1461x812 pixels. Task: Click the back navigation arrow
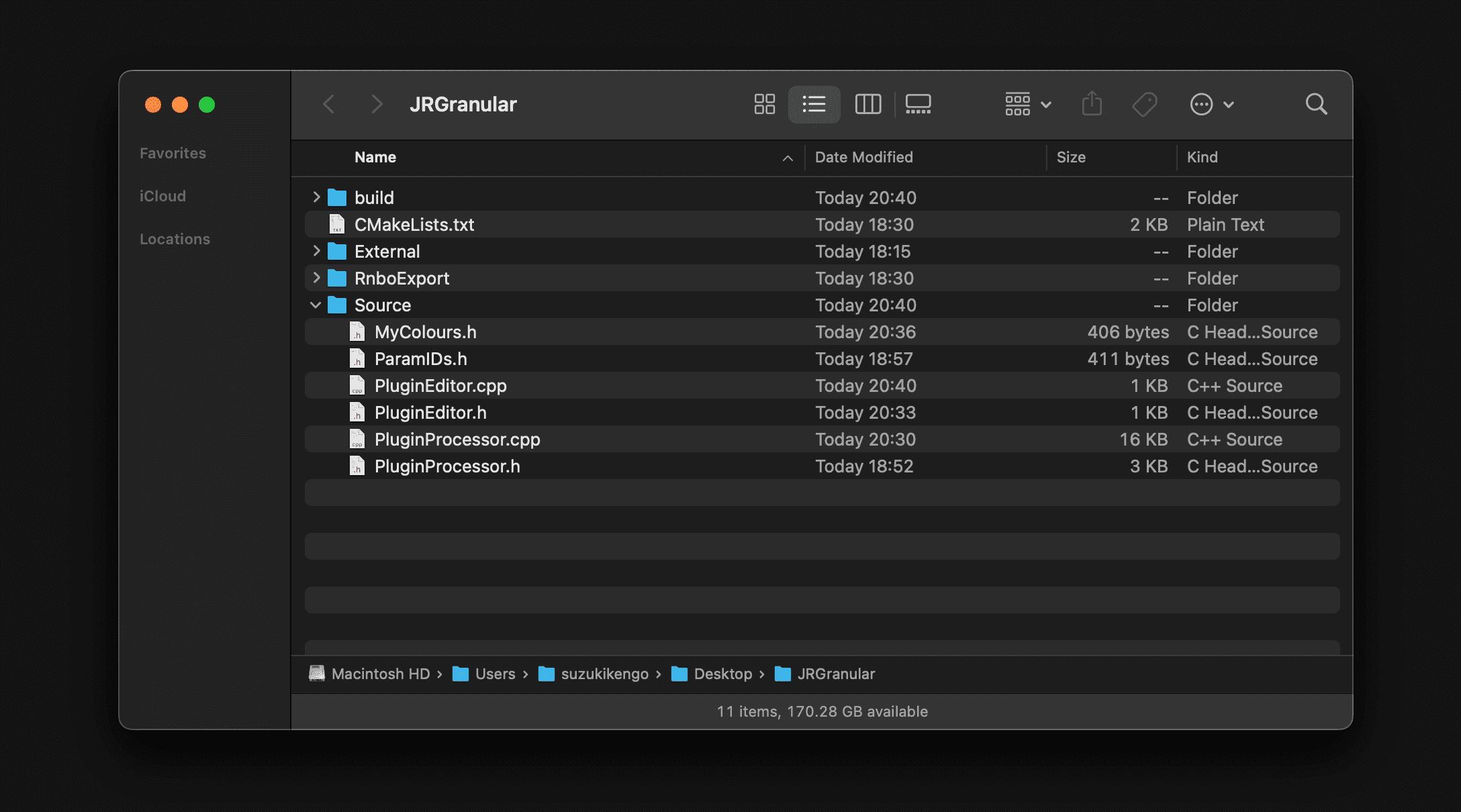328,104
